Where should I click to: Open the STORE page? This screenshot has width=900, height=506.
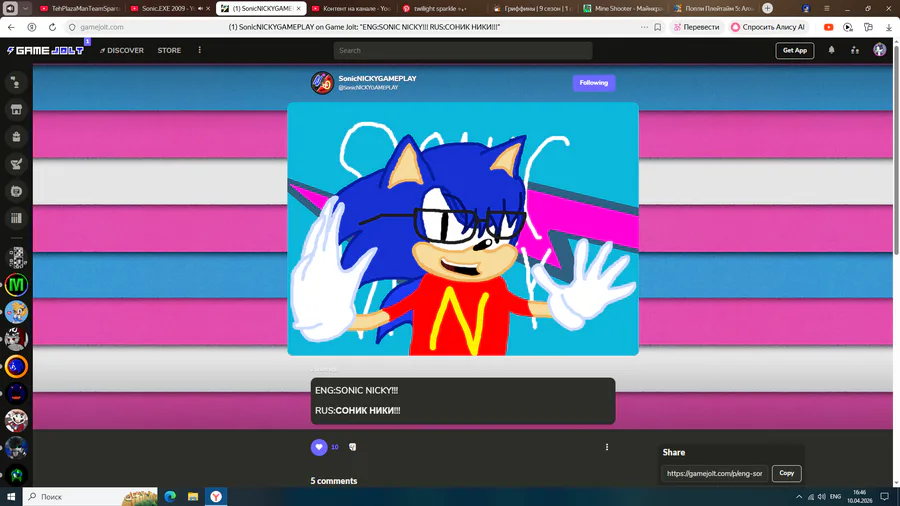coord(169,50)
